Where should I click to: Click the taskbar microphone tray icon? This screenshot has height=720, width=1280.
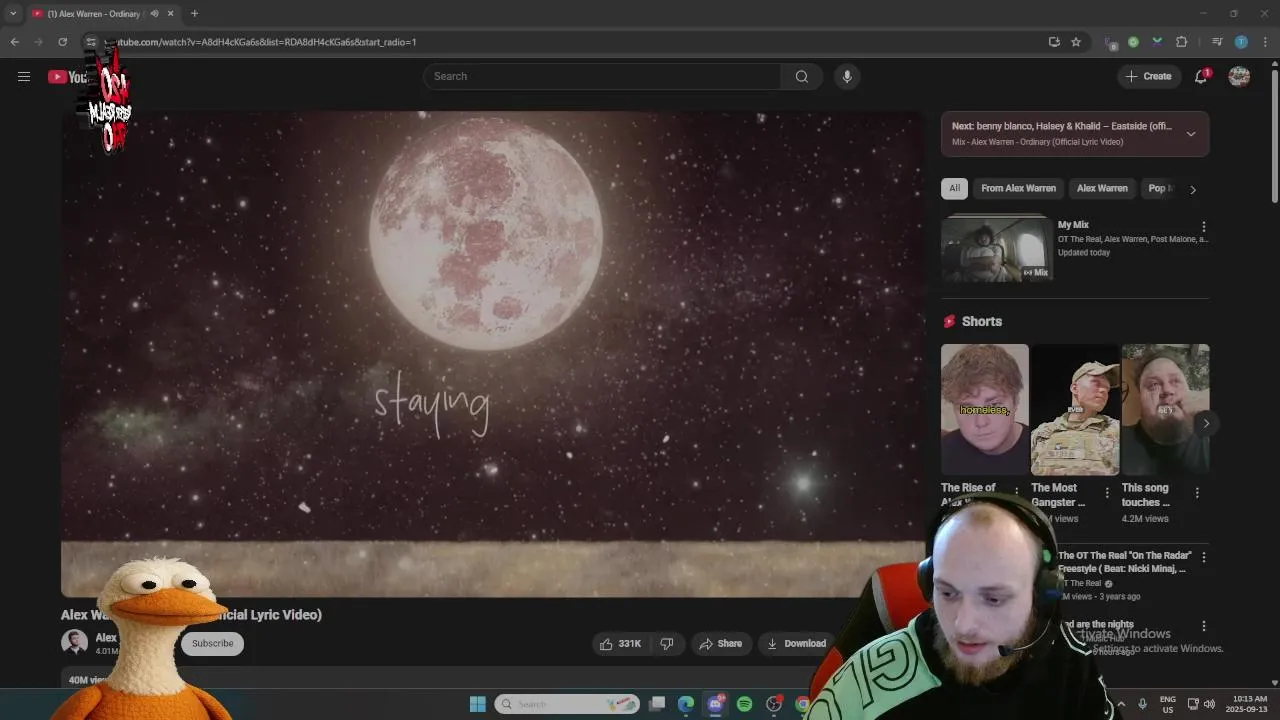(x=1142, y=704)
